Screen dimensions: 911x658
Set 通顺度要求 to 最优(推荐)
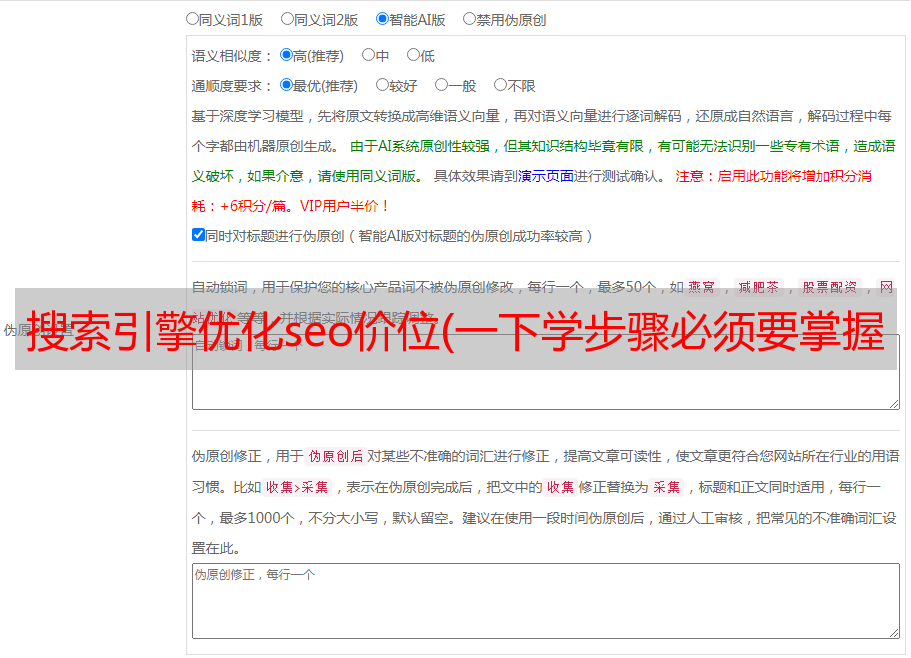286,85
